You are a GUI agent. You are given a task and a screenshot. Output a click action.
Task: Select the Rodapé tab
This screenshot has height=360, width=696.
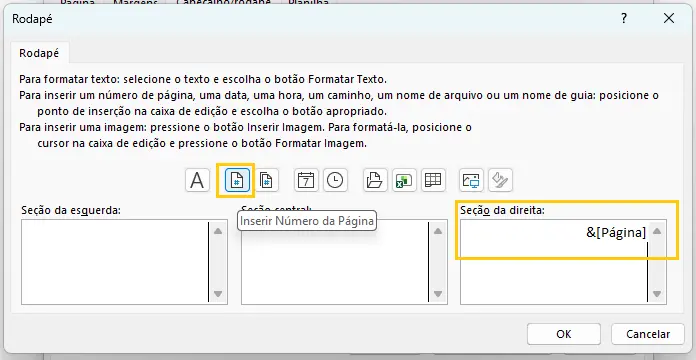click(x=39, y=53)
